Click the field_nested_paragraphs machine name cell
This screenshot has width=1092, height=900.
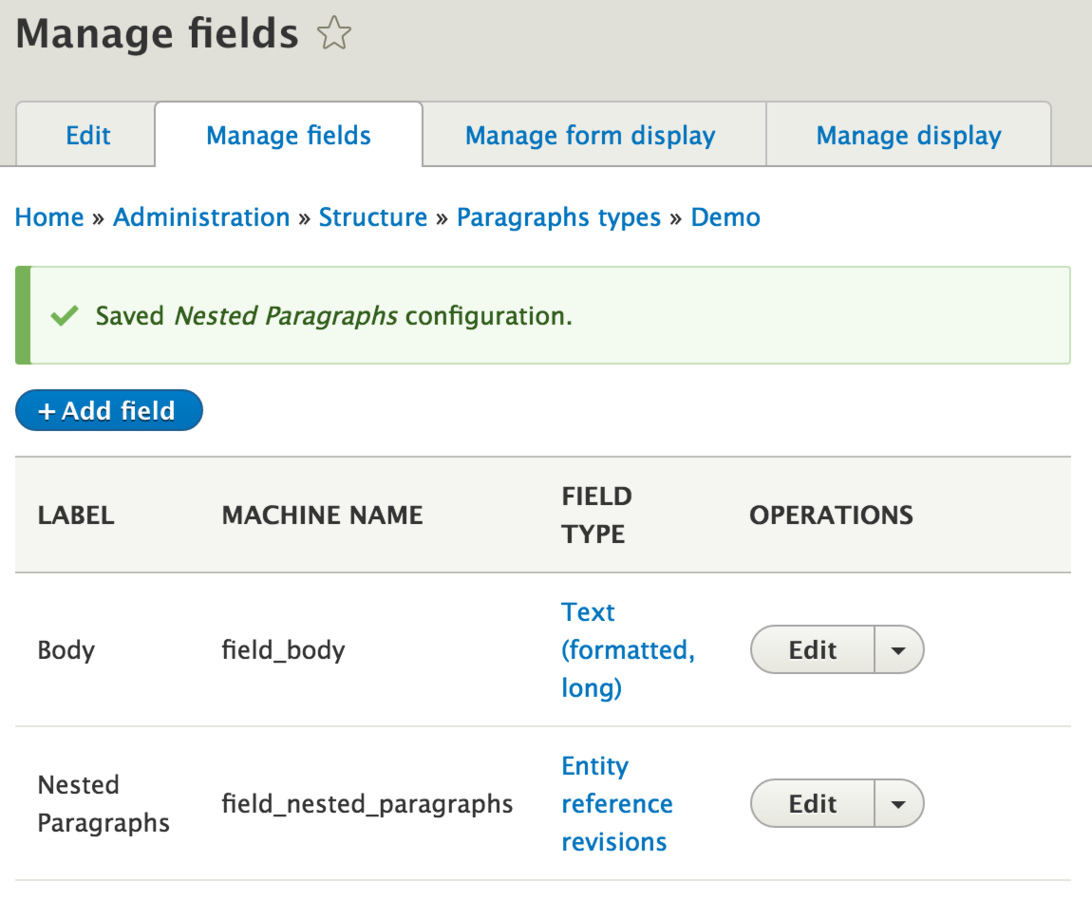[x=367, y=804]
